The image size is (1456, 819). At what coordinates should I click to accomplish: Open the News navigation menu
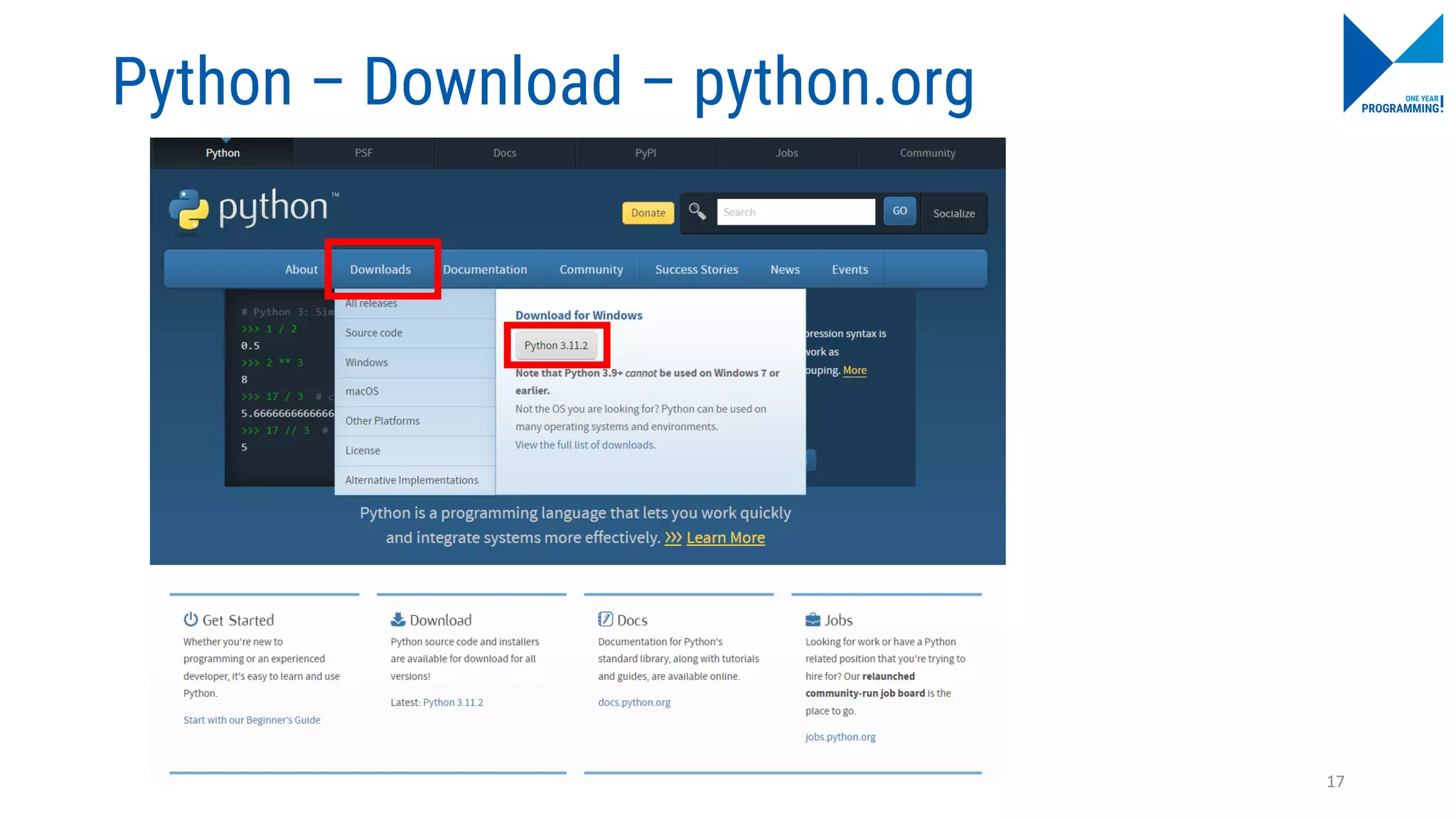click(x=785, y=269)
